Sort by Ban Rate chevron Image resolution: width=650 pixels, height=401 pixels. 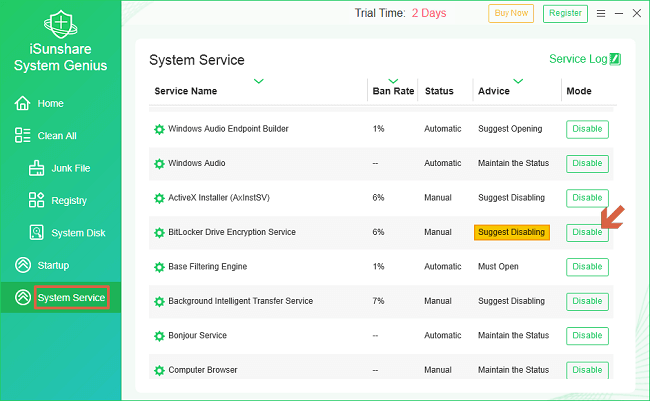pos(393,81)
